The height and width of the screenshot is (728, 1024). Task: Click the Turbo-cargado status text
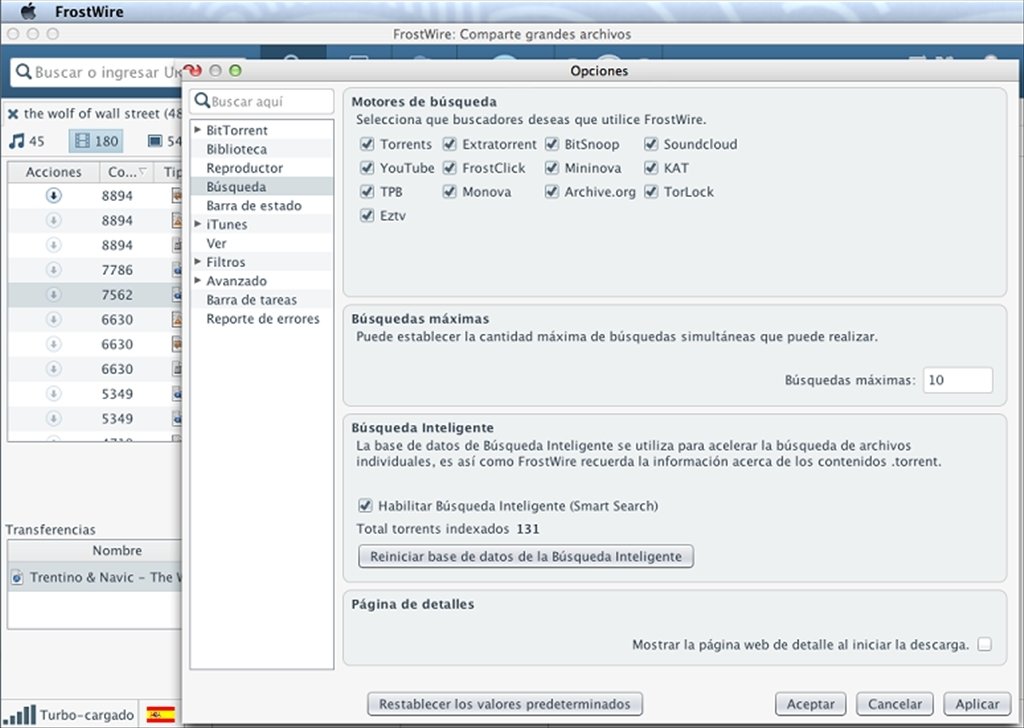point(87,715)
